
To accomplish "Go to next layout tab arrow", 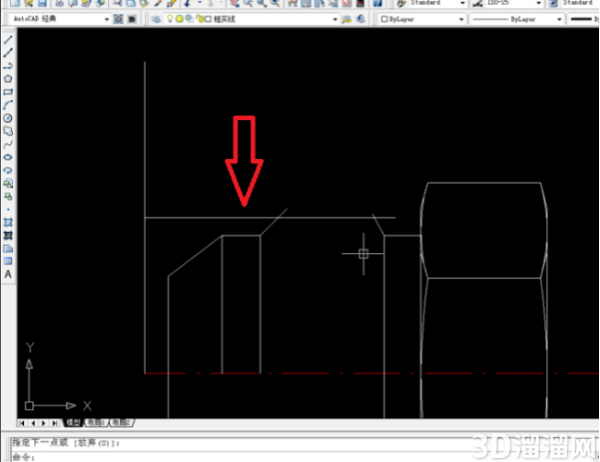I will [44, 423].
